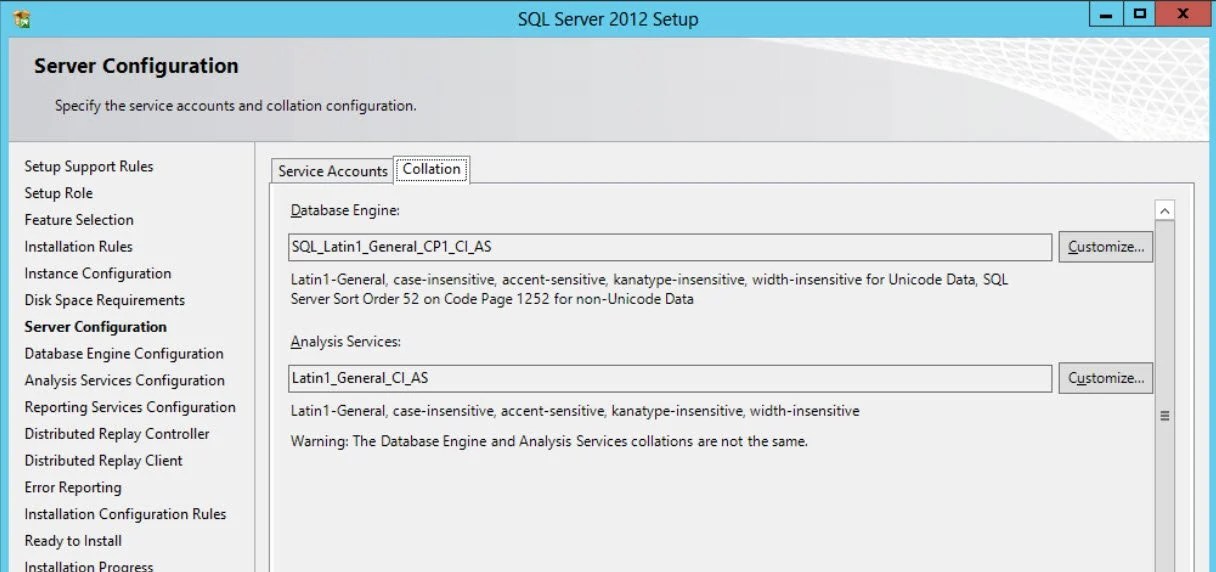Select Distributed Replay Client step
Image resolution: width=1216 pixels, height=572 pixels.
pos(104,461)
